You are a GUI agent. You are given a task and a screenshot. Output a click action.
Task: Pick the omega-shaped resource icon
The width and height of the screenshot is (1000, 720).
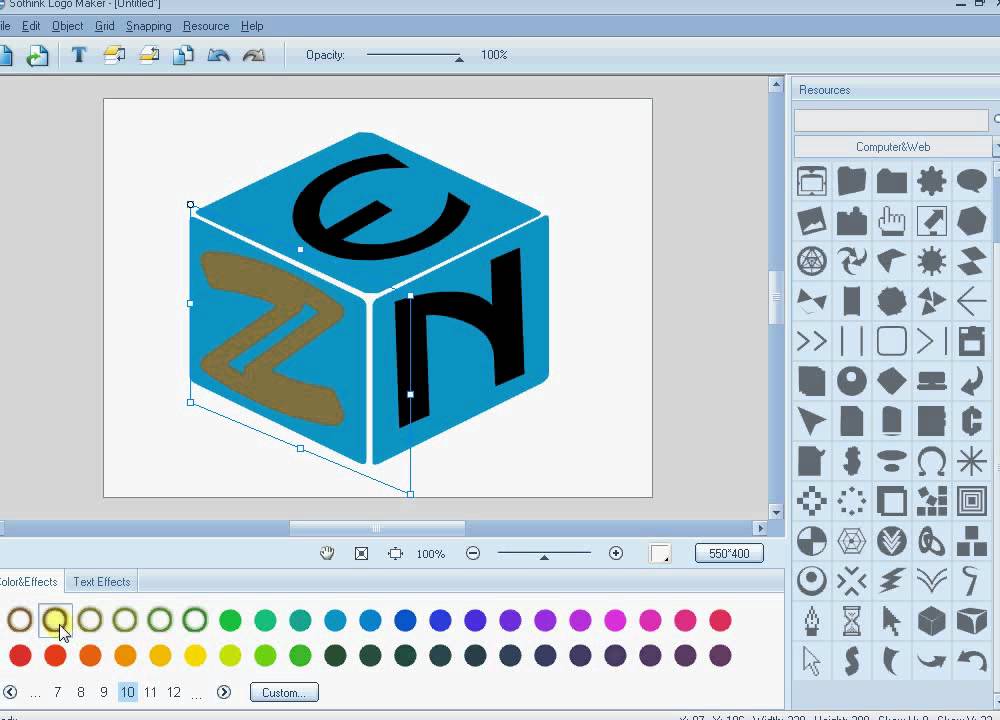click(931, 461)
